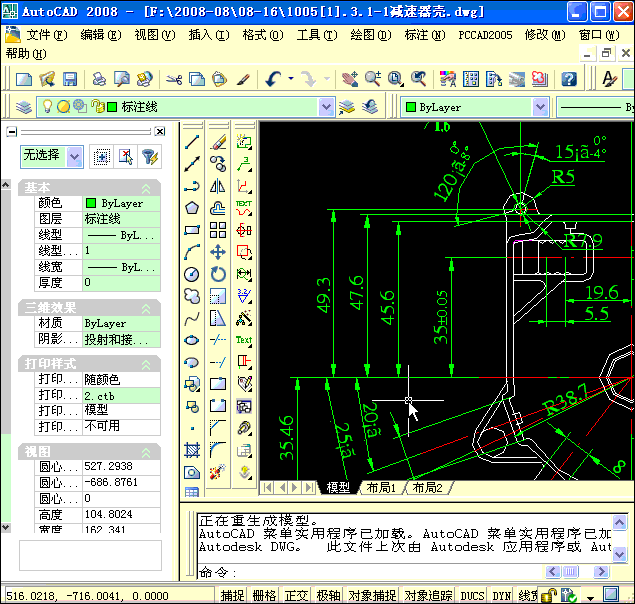Select the Polygon draw tool
This screenshot has width=635, height=604.
pos(192,208)
